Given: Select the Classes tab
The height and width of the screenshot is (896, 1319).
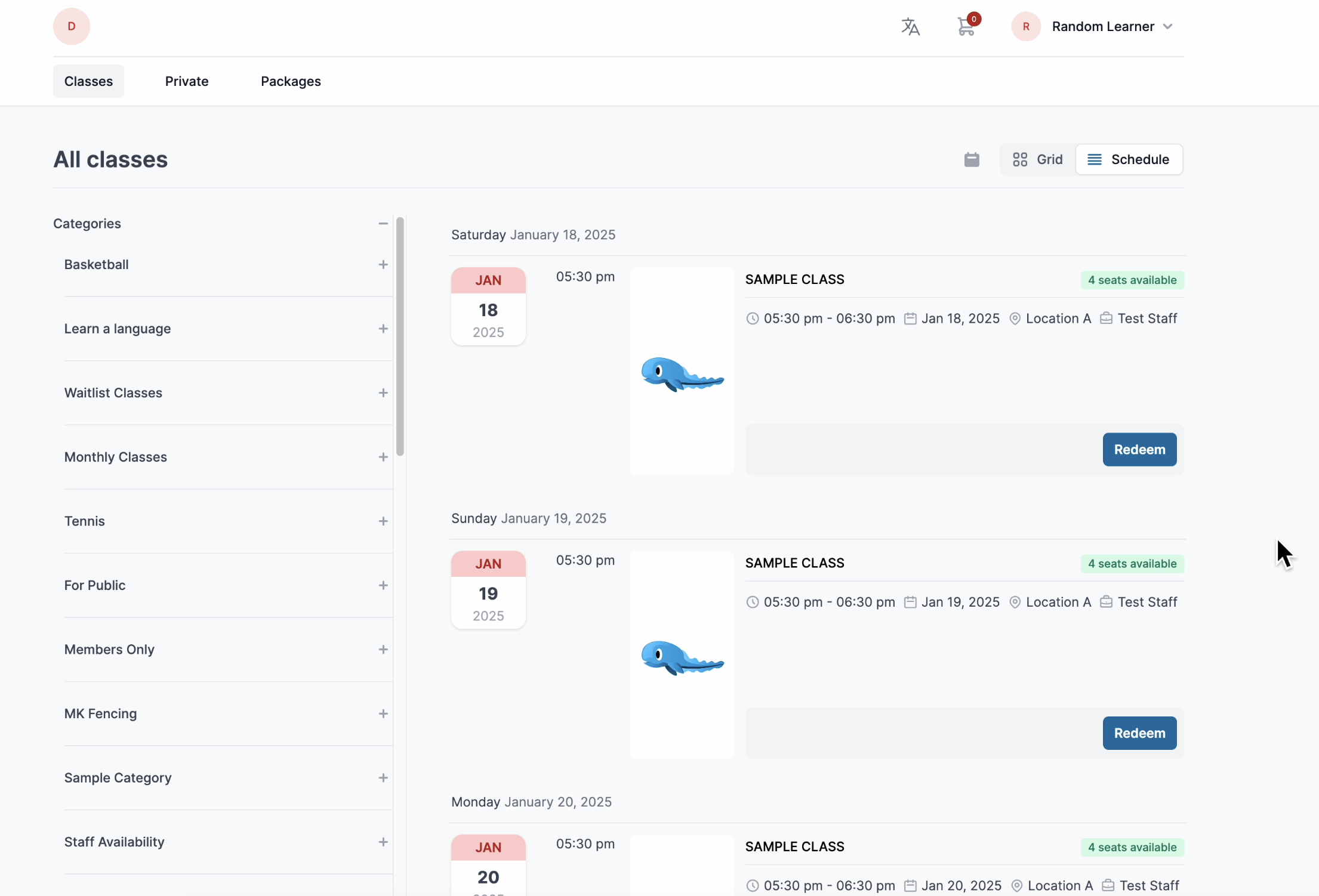Looking at the screenshot, I should (88, 81).
